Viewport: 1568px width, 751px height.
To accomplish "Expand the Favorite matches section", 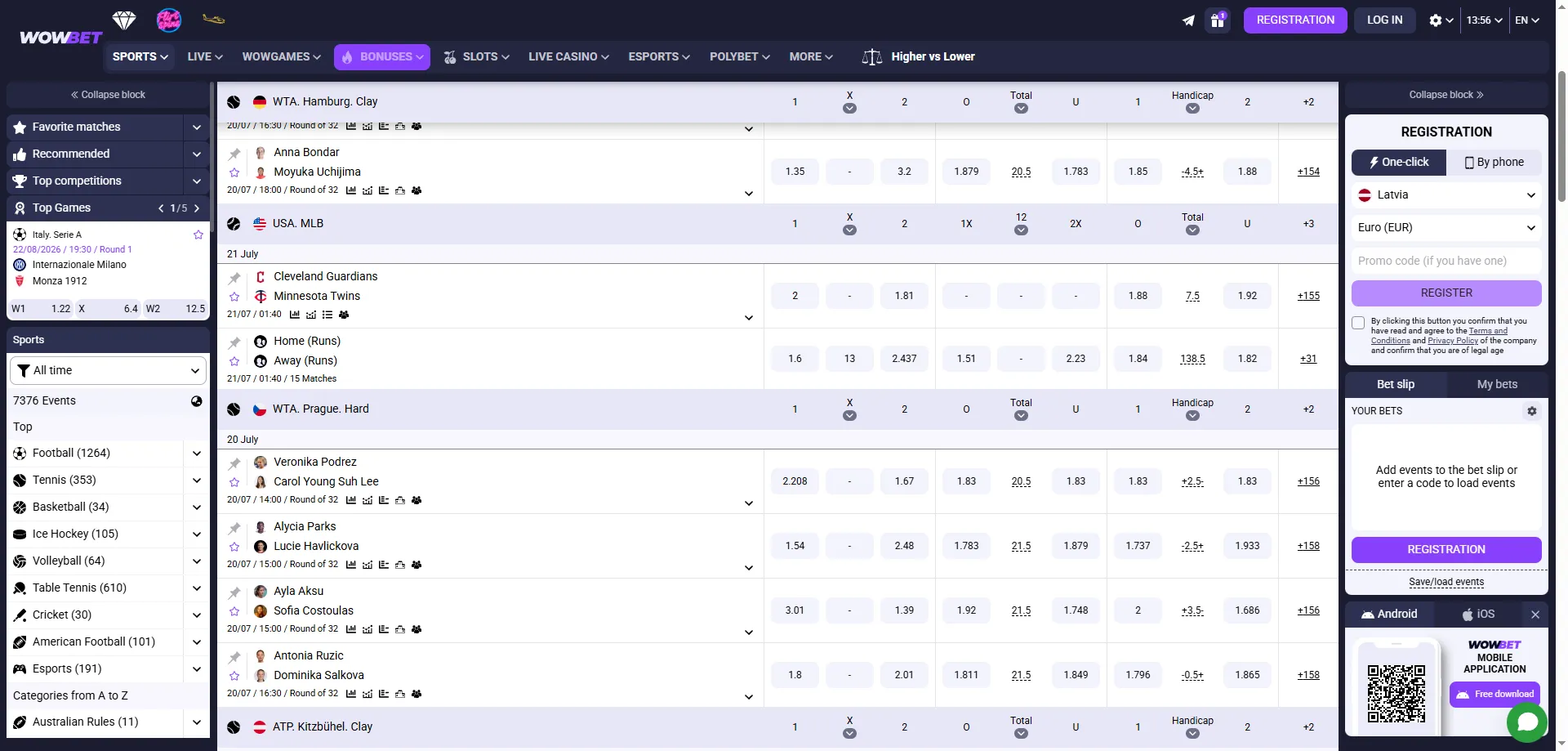I will [197, 127].
